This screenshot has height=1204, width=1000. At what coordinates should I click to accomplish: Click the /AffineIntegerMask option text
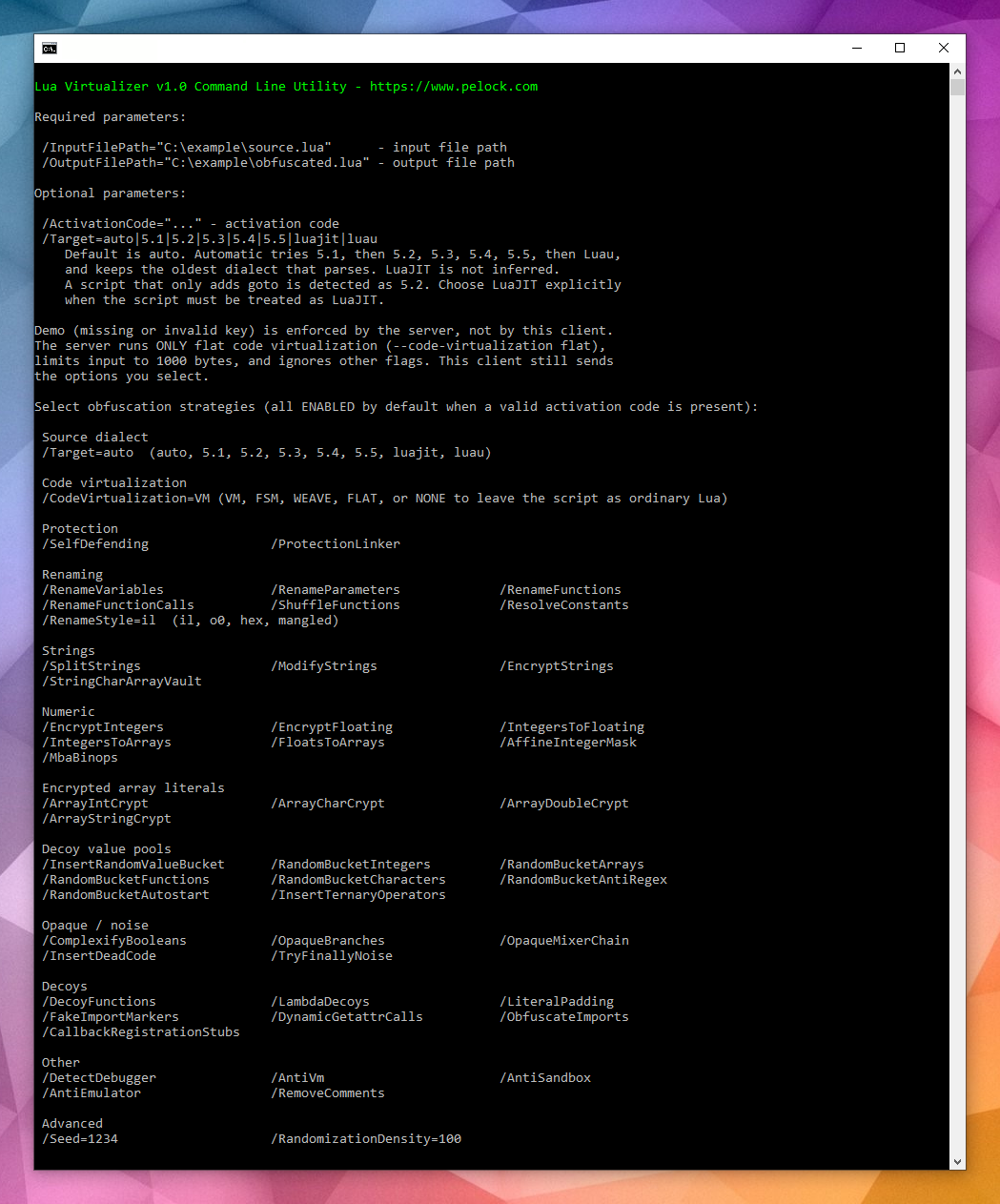click(x=568, y=743)
